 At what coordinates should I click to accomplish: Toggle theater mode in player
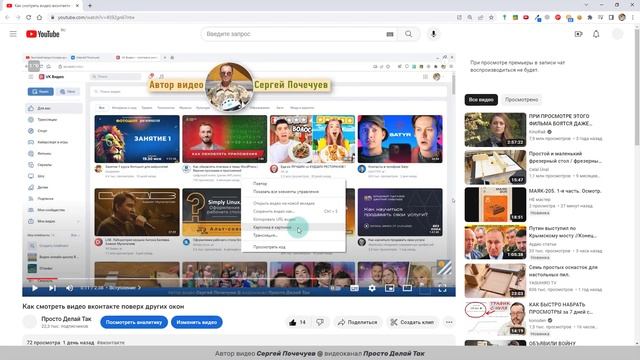(x=407, y=288)
